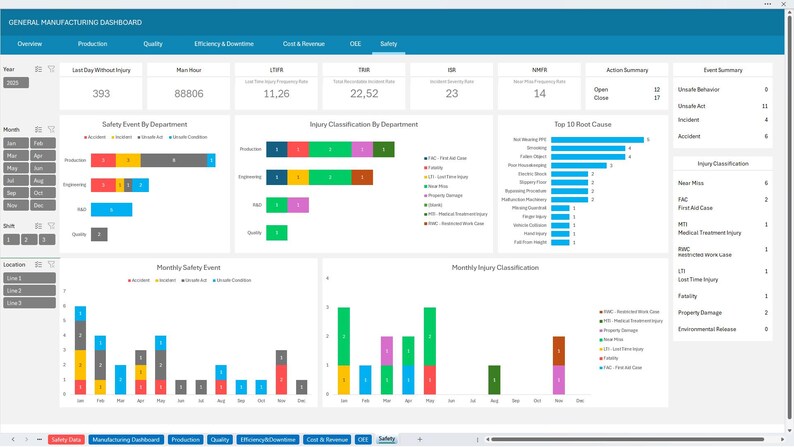794x447 pixels.
Task: Clear the Month slicer filter
Action: pos(51,130)
